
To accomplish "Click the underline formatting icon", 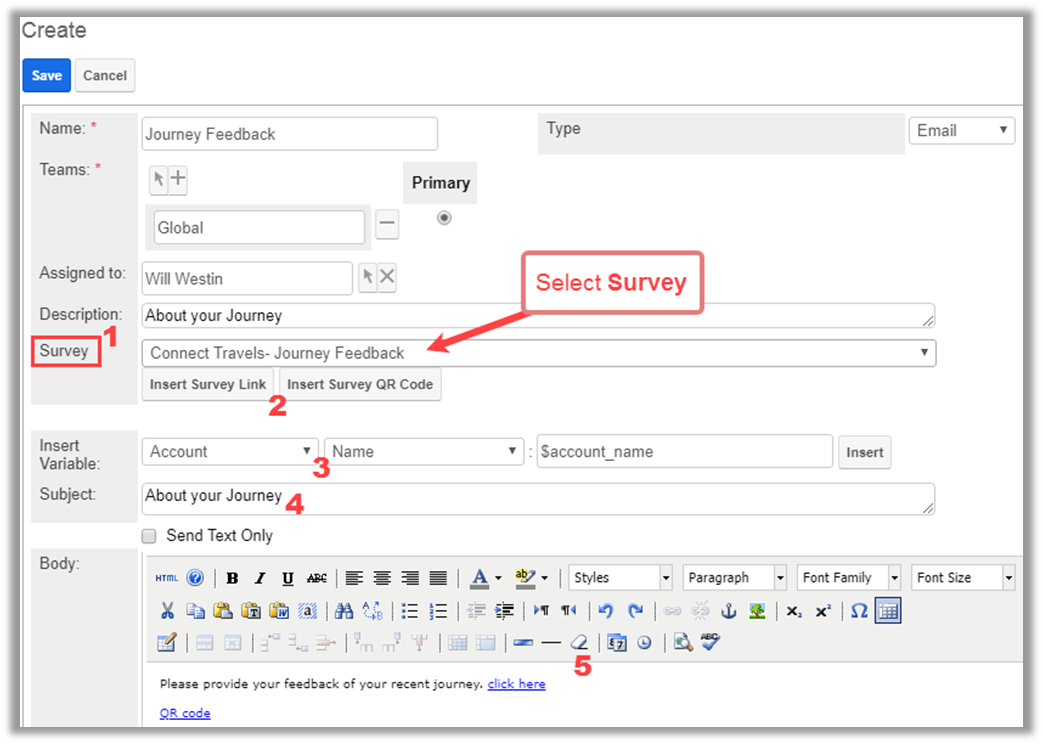I will pyautogui.click(x=288, y=578).
